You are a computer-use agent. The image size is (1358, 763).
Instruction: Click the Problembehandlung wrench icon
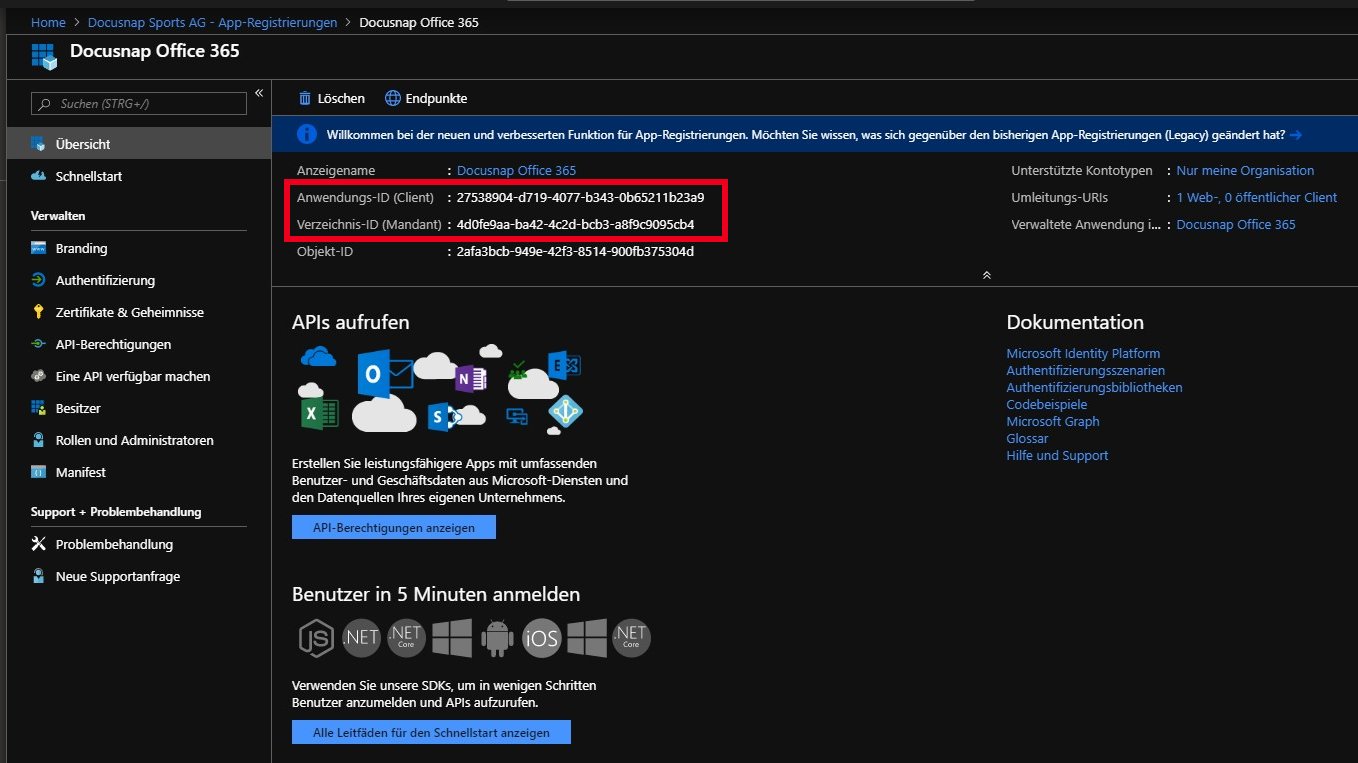(x=39, y=544)
